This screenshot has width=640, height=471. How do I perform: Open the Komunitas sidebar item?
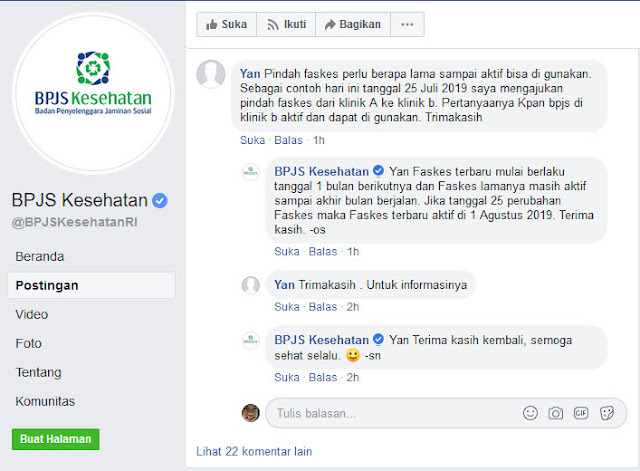coord(45,401)
